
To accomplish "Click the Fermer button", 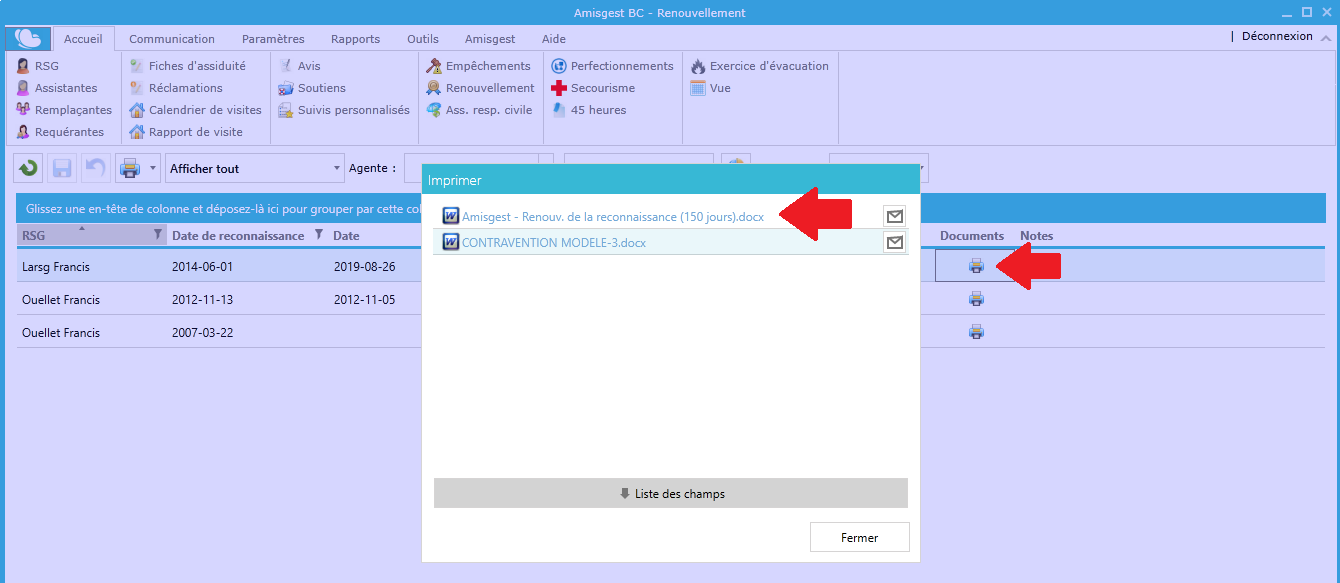I will tap(859, 537).
